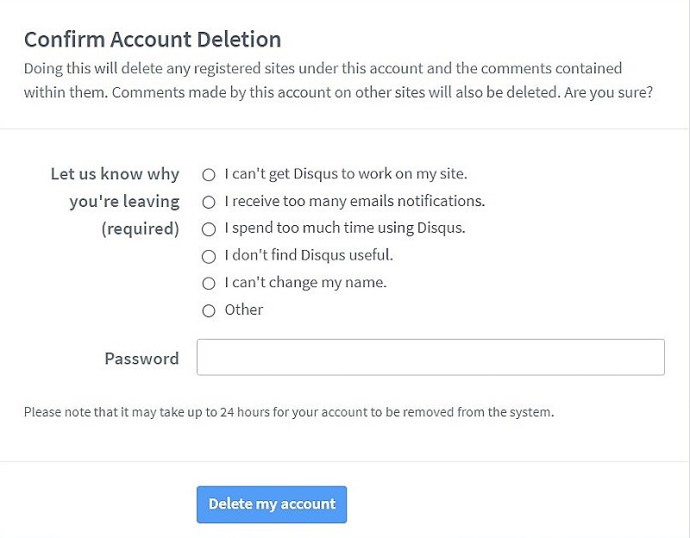The image size is (690, 538).
Task: Click the Password input field
Action: tap(430, 357)
